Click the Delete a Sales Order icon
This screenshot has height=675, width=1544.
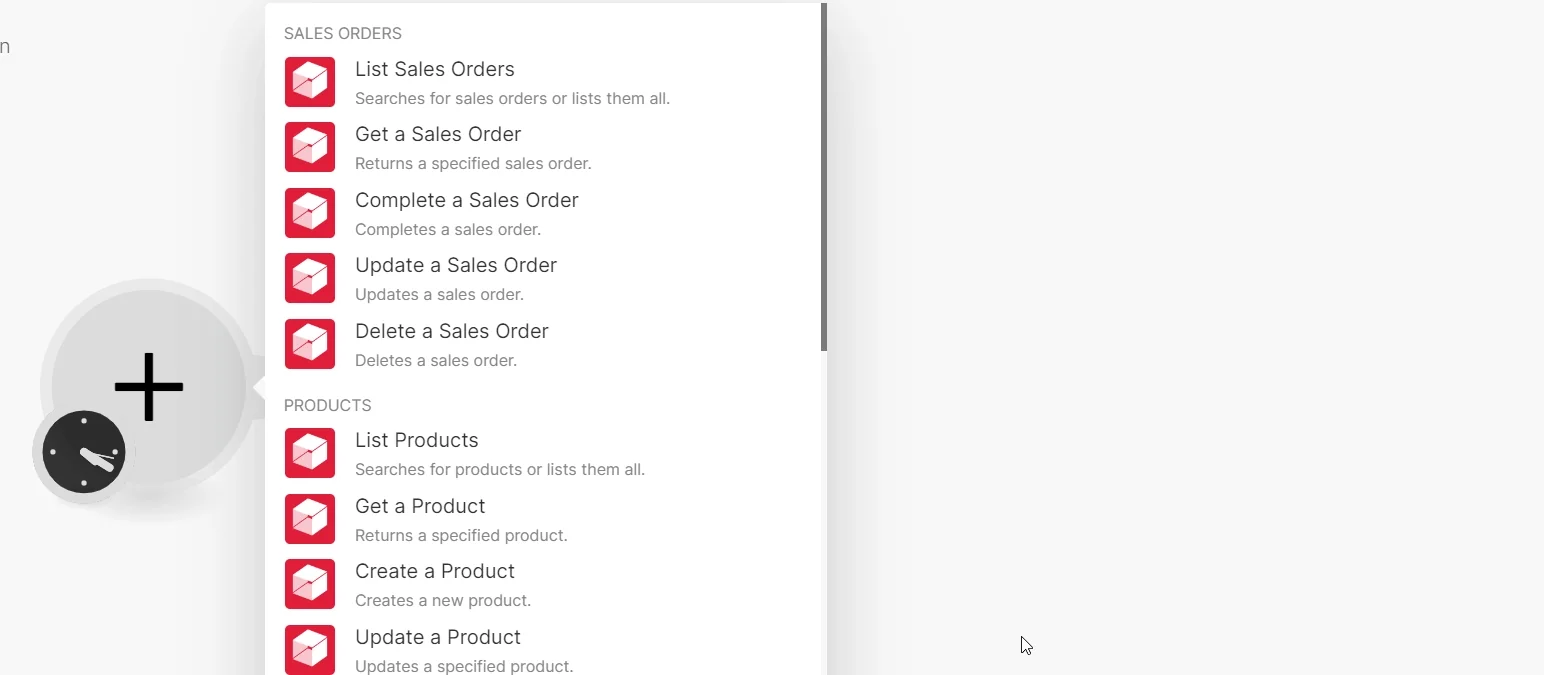tap(310, 344)
